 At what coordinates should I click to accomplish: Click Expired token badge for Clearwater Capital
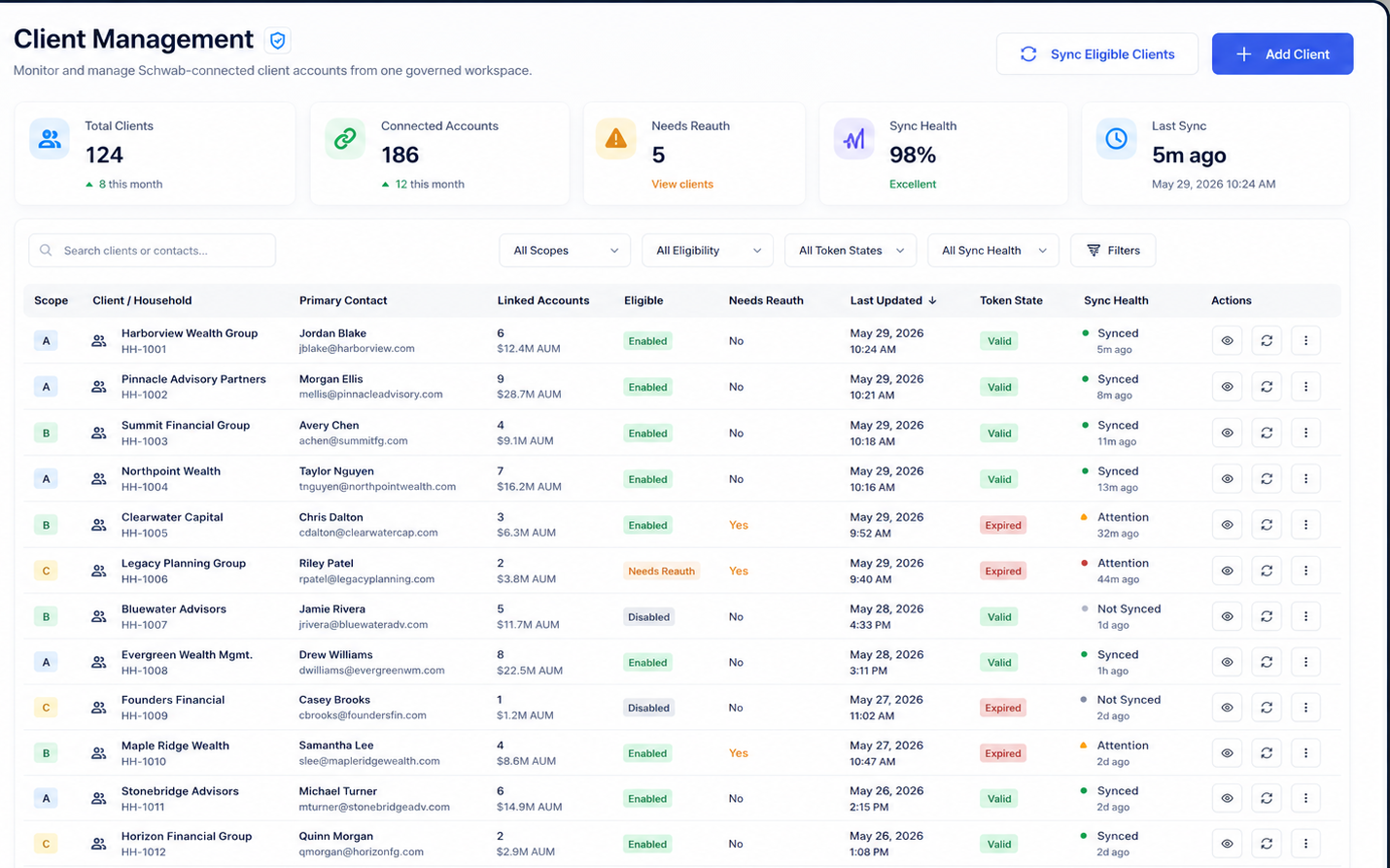pos(1002,526)
